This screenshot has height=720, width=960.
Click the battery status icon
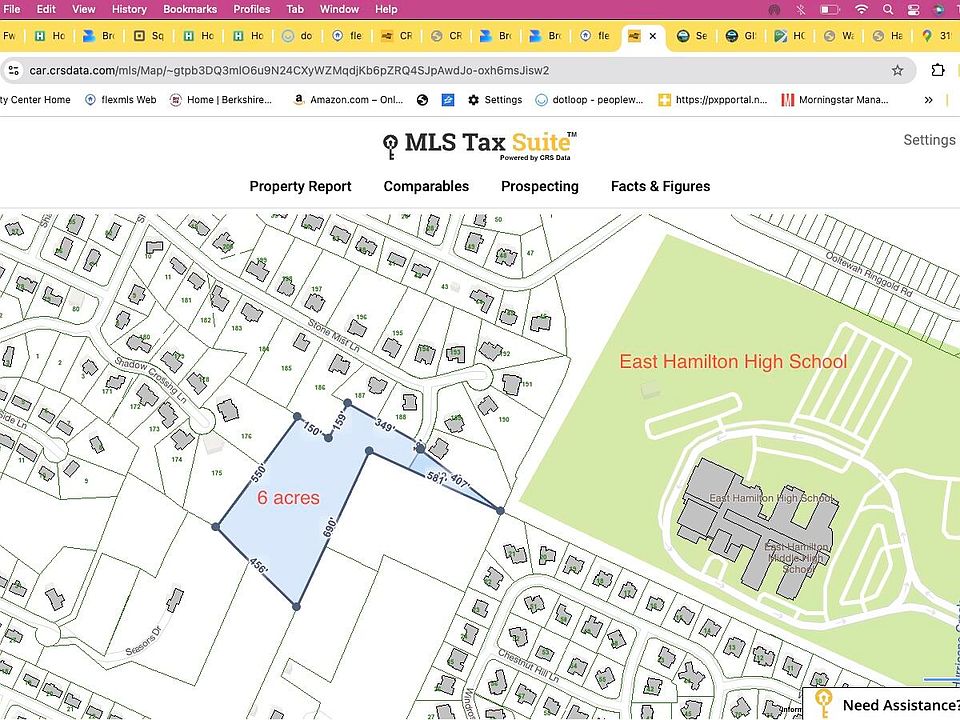pyautogui.click(x=830, y=9)
